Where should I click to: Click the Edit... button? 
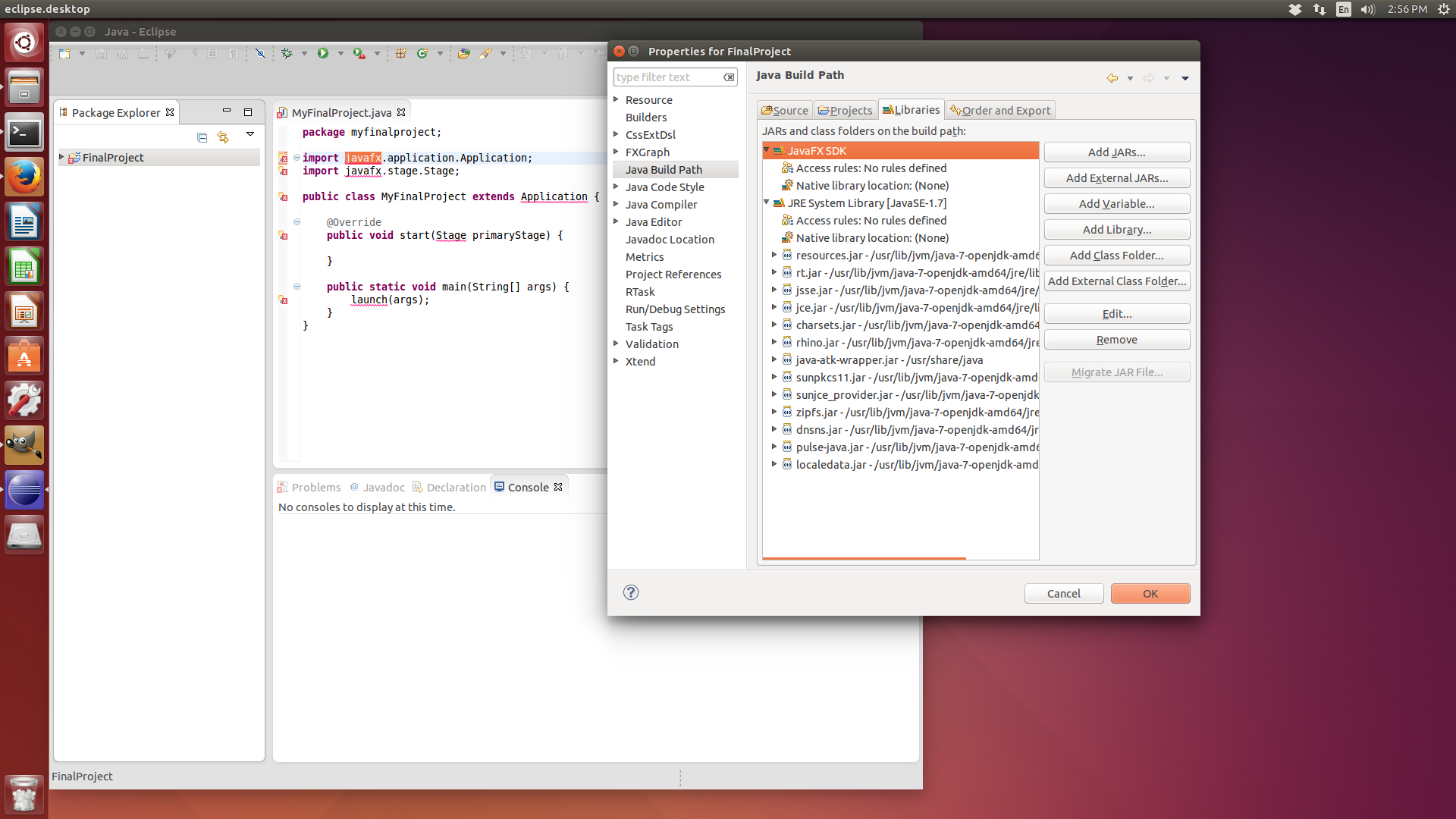click(1116, 313)
